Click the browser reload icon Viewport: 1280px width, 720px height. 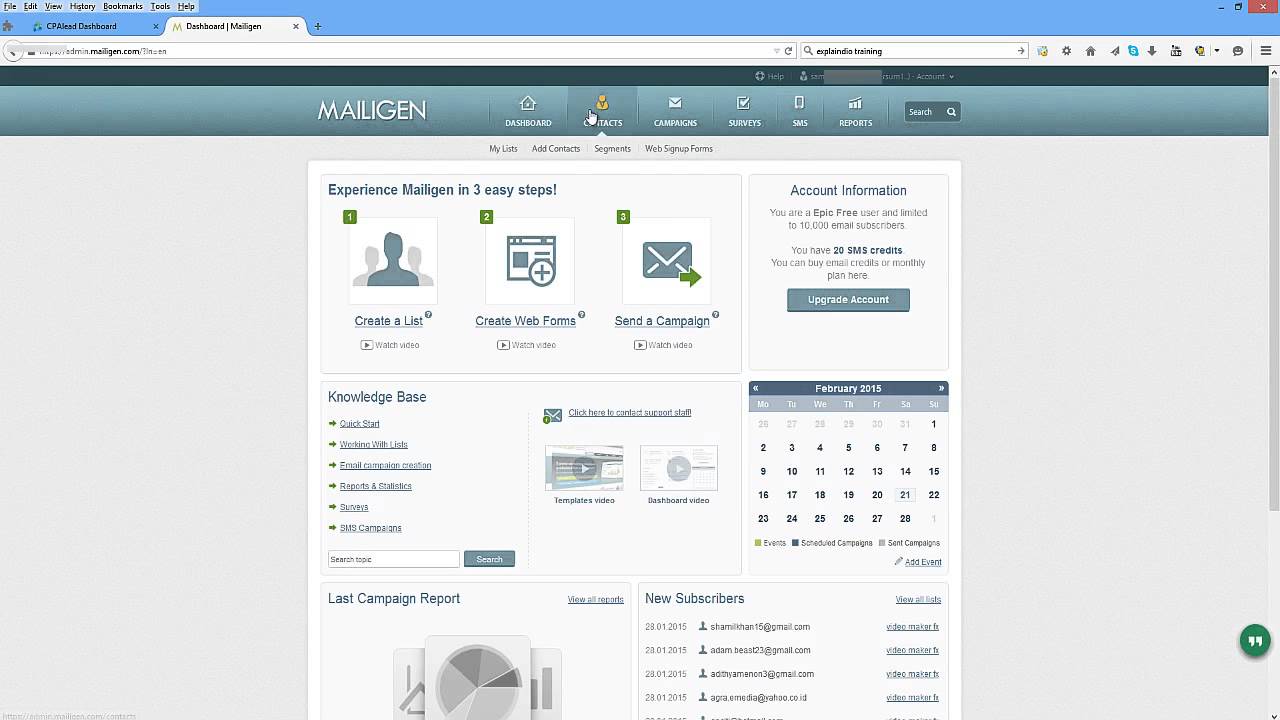(788, 51)
